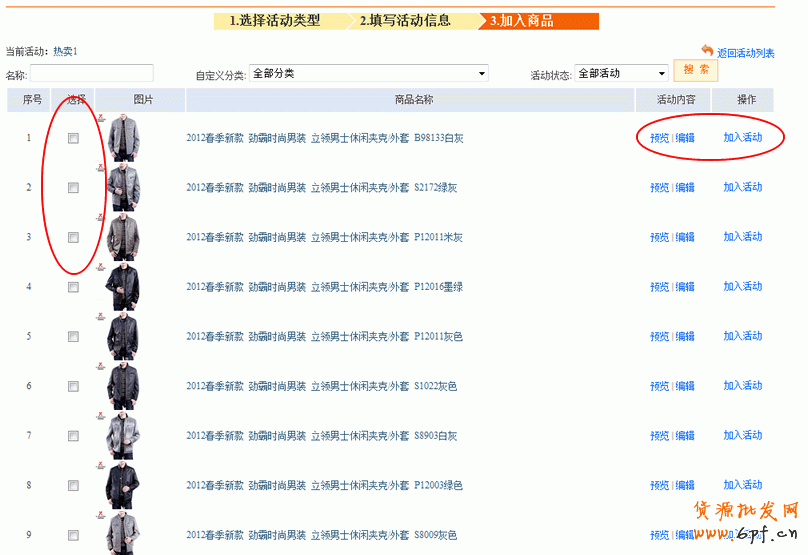The image size is (808, 555).
Task: Preview the P12016墨绿 jacket
Action: click(x=659, y=287)
